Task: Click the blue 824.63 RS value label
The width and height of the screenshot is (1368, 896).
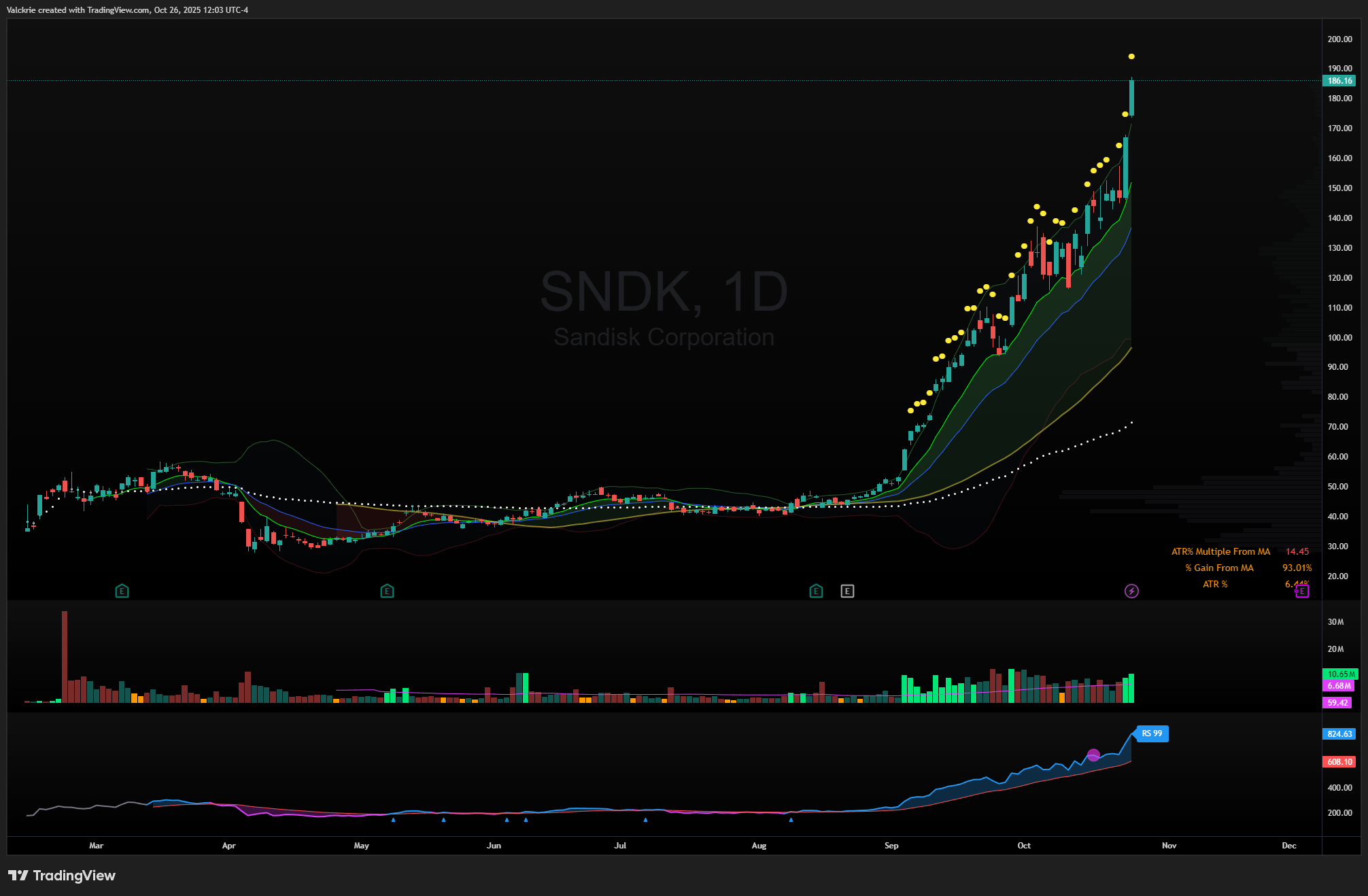Action: tap(1339, 734)
